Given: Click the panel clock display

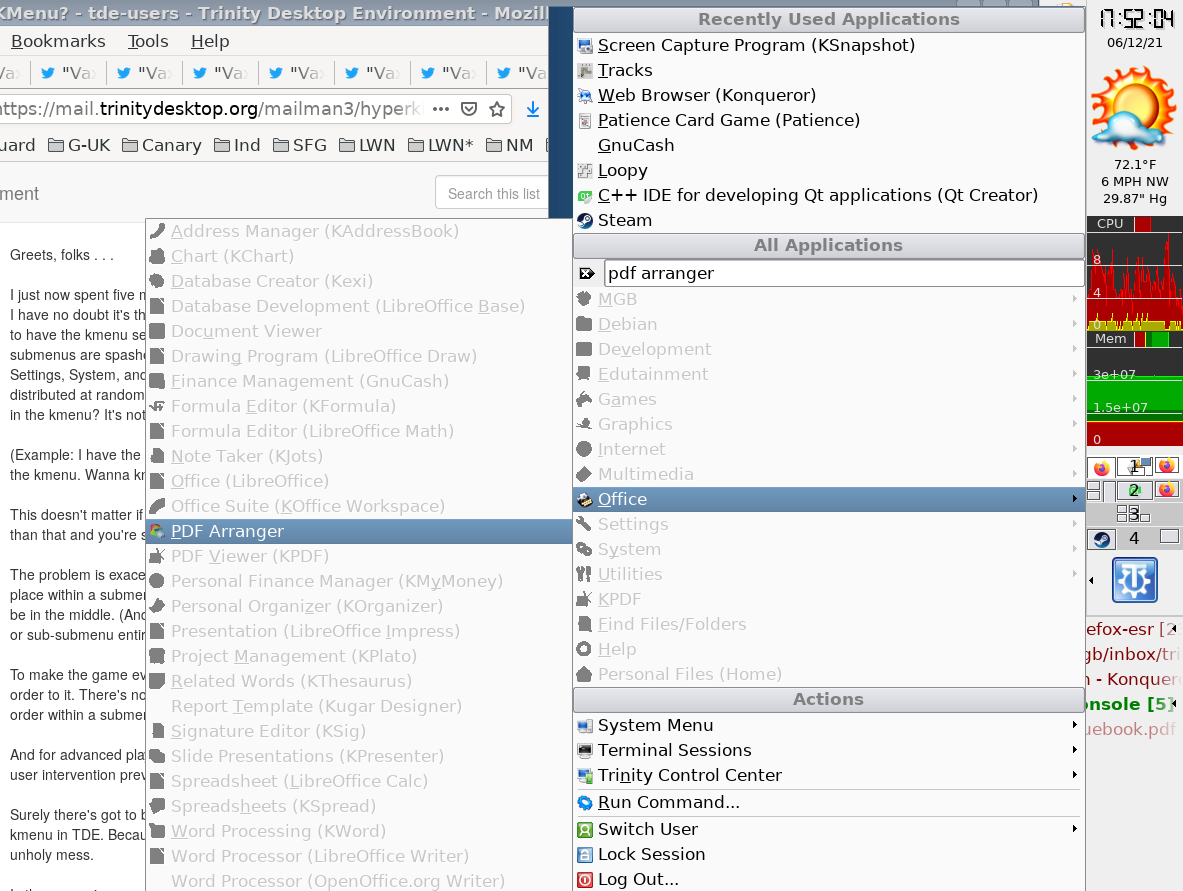Looking at the screenshot, I should (x=1135, y=19).
